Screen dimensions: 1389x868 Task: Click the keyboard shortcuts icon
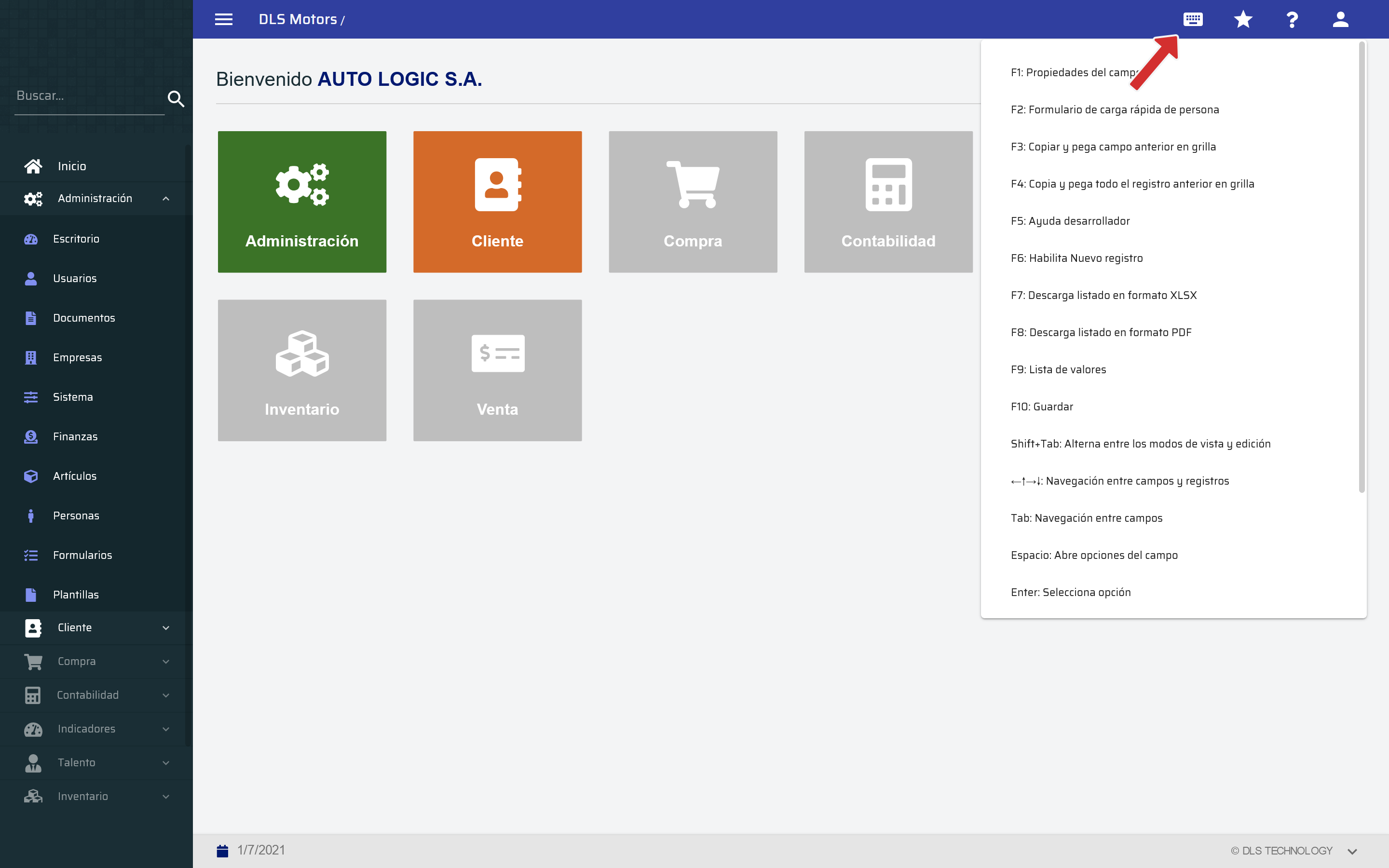1193,19
